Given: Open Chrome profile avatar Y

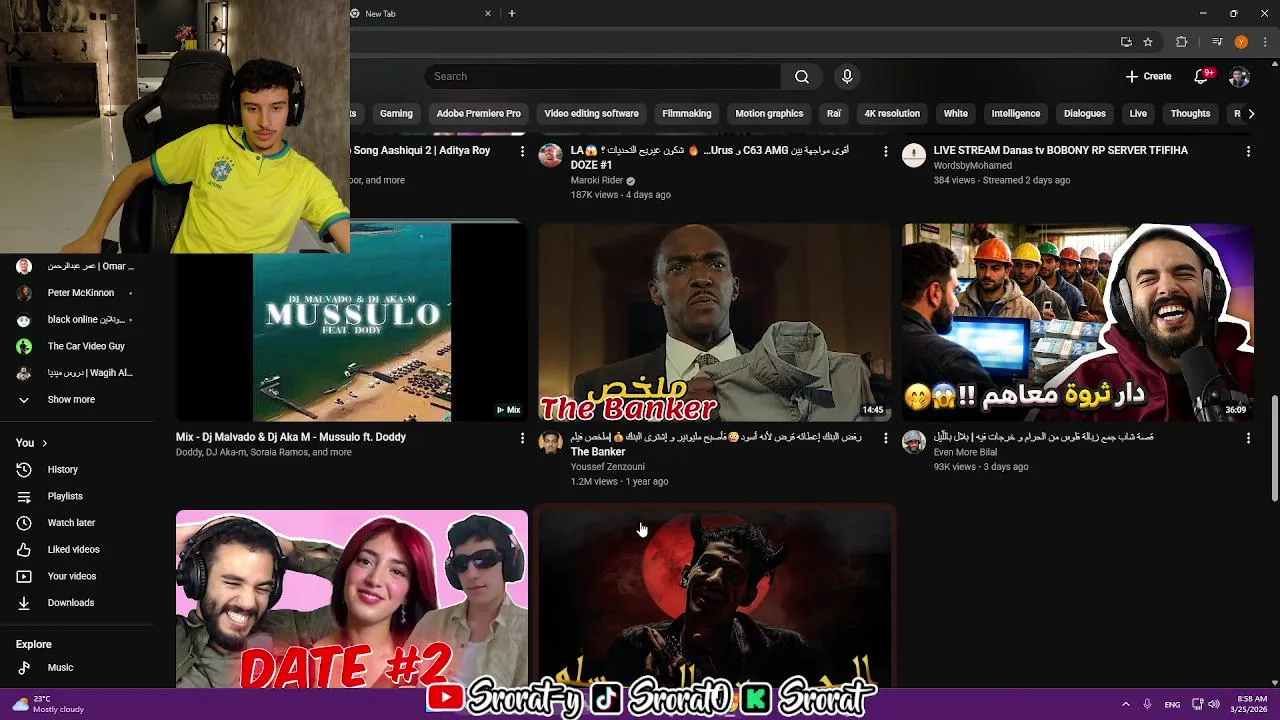Looking at the screenshot, I should coord(1241,42).
